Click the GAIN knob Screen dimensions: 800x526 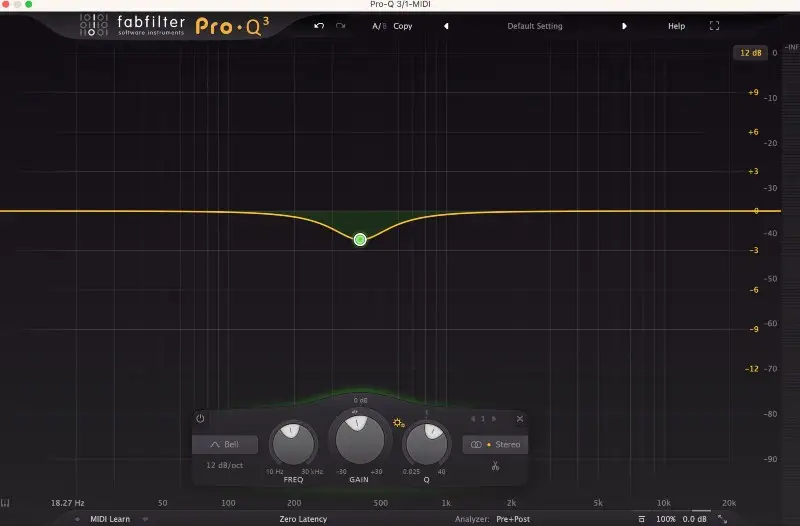(360, 441)
